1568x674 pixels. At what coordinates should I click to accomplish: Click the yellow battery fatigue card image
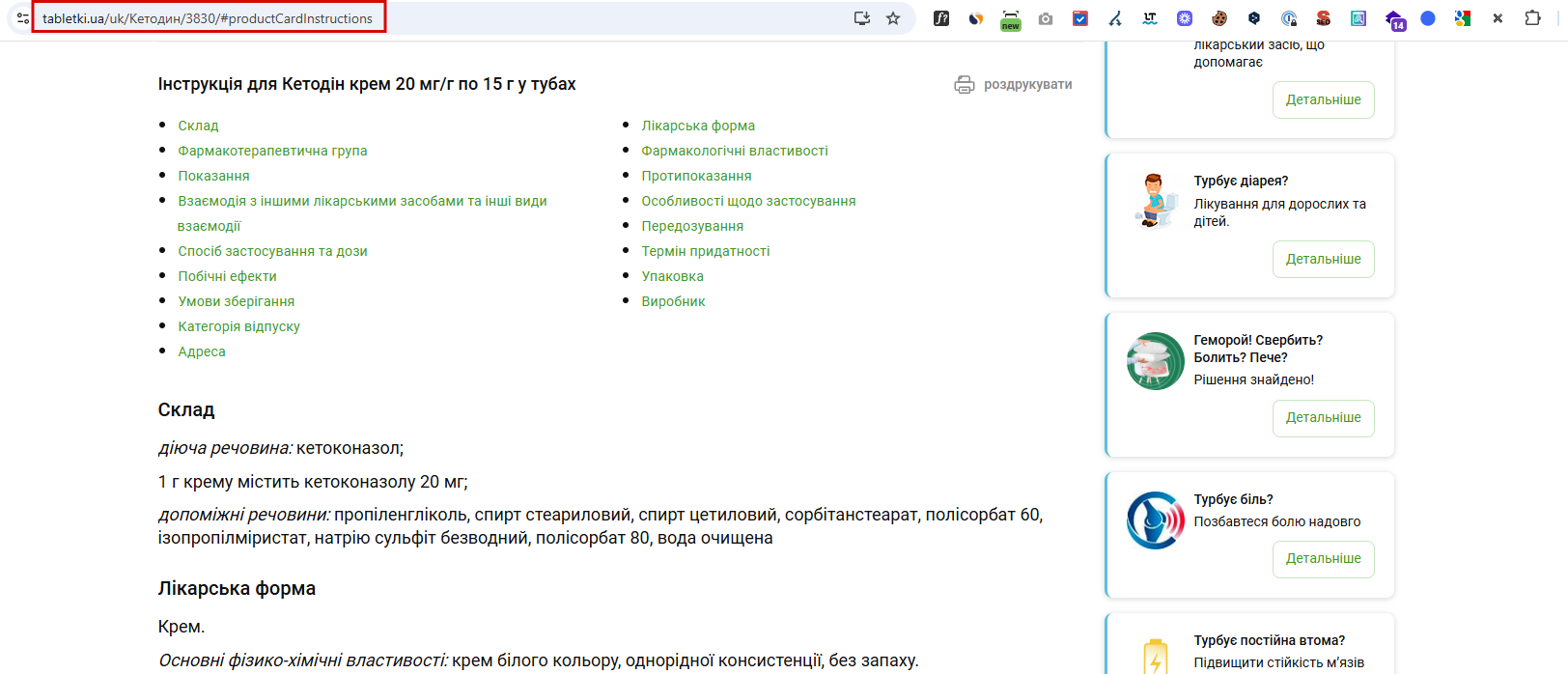1155,657
